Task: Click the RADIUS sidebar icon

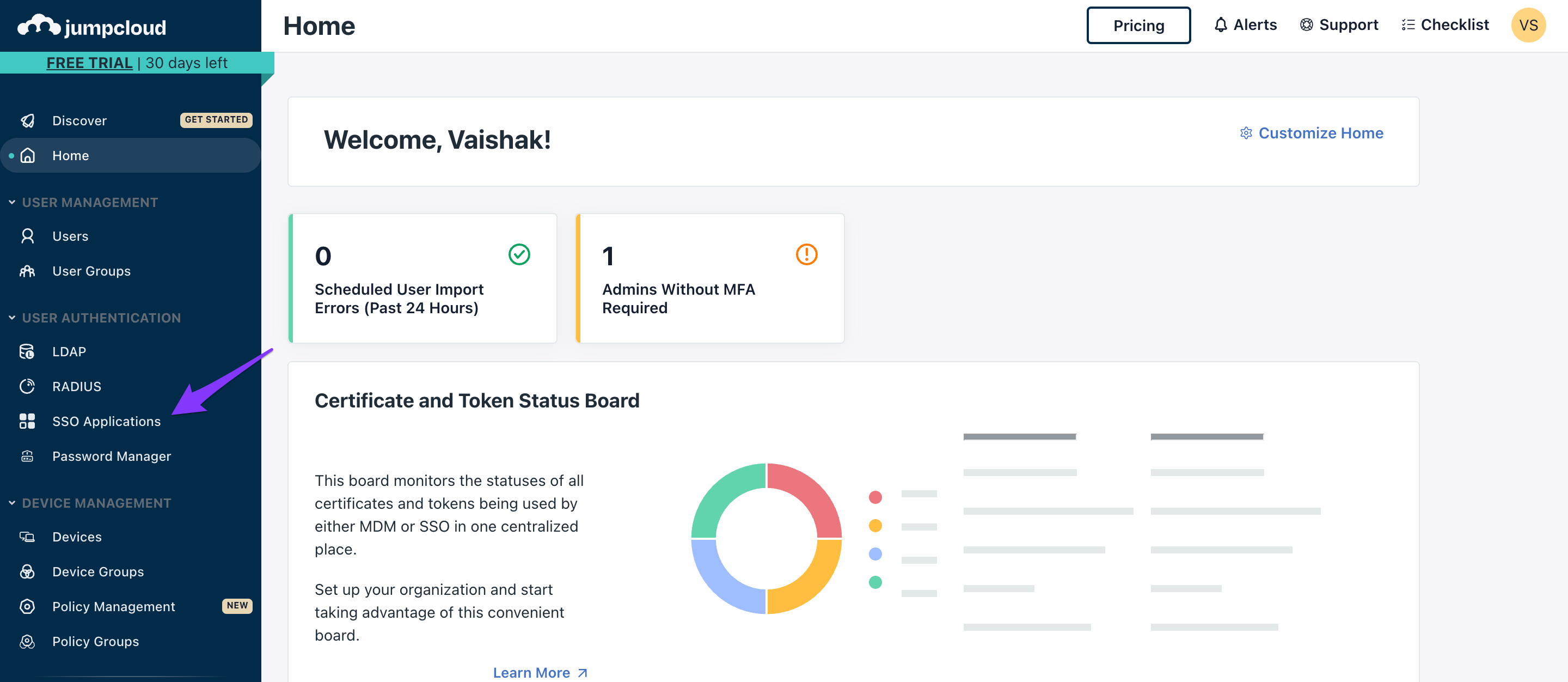Action: [27, 387]
